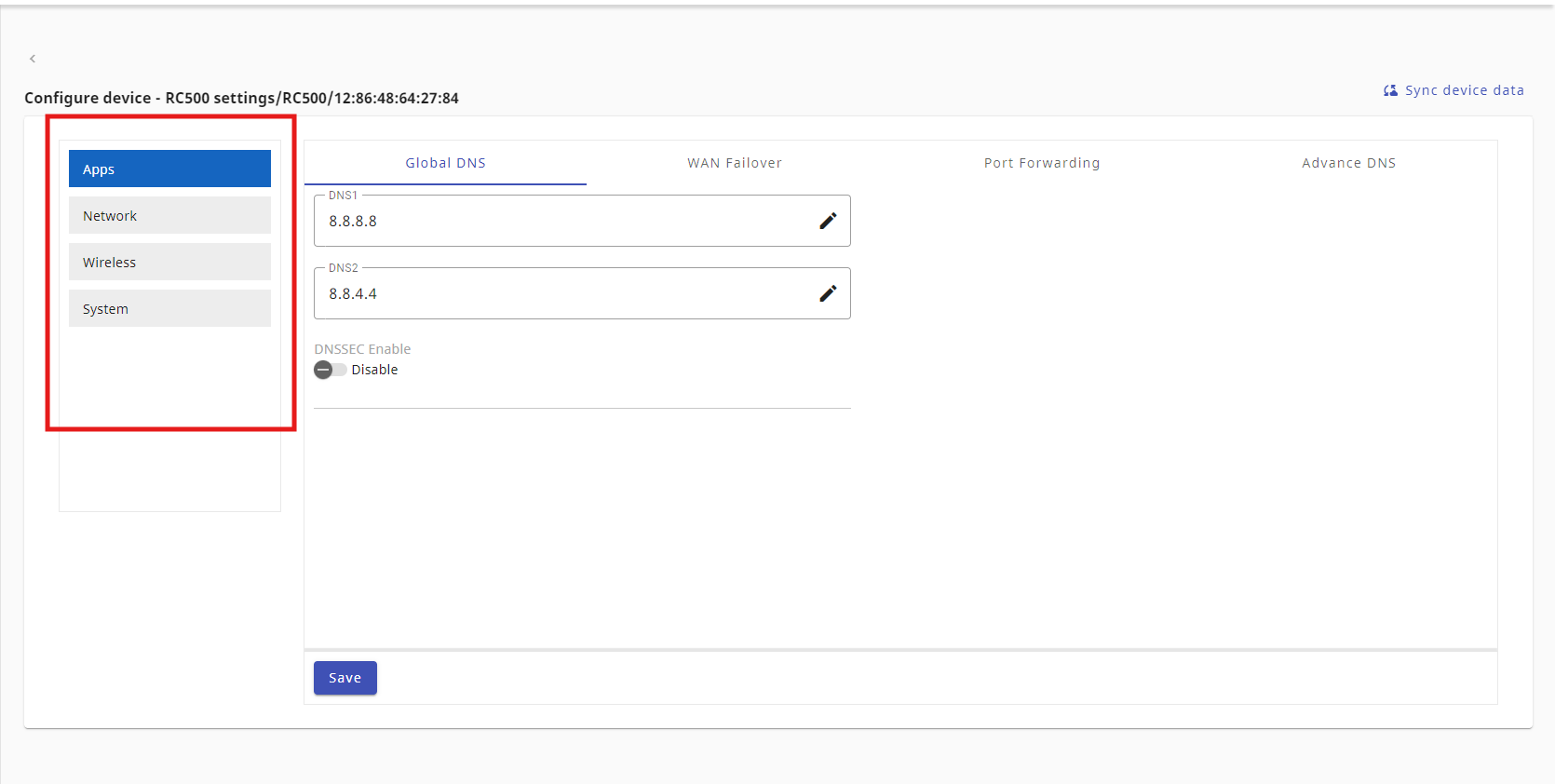The width and height of the screenshot is (1555, 784).
Task: Click the Disable label beside toggle
Action: click(x=374, y=370)
